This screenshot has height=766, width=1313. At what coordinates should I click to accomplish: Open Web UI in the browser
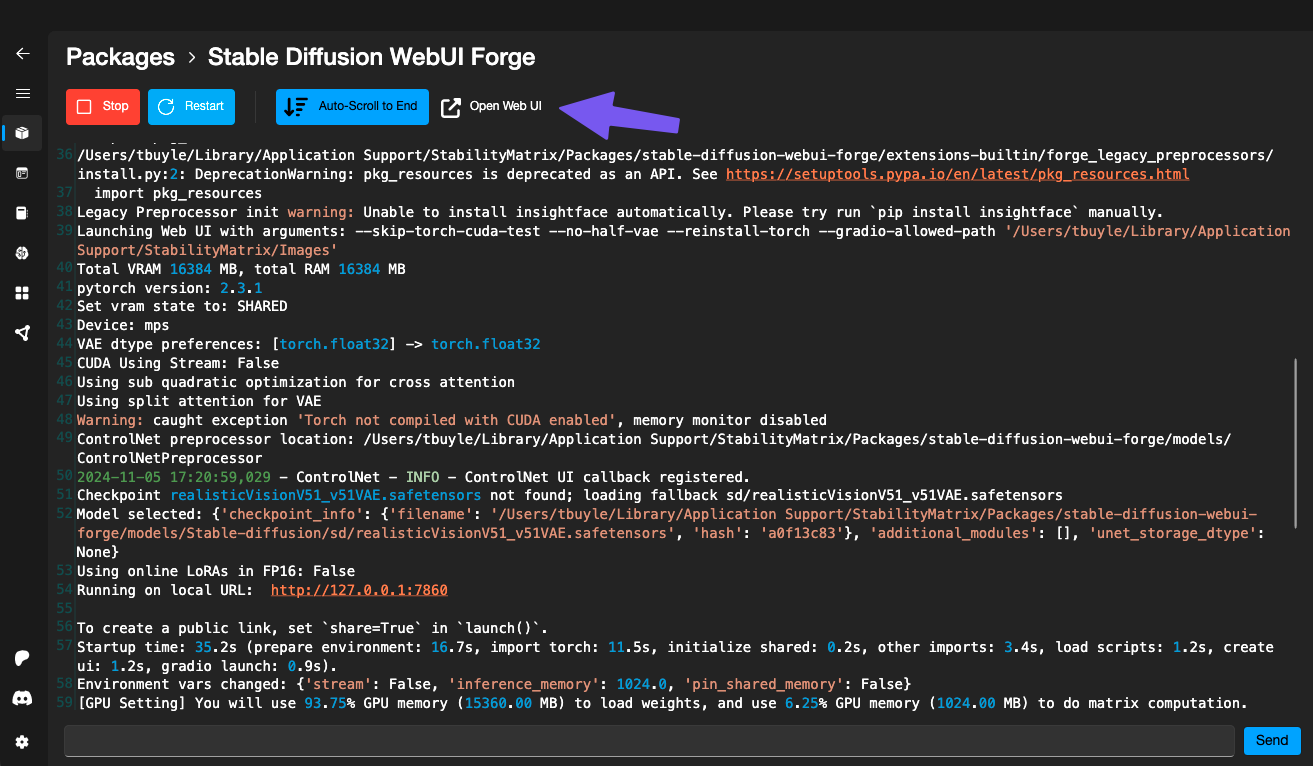coord(492,107)
